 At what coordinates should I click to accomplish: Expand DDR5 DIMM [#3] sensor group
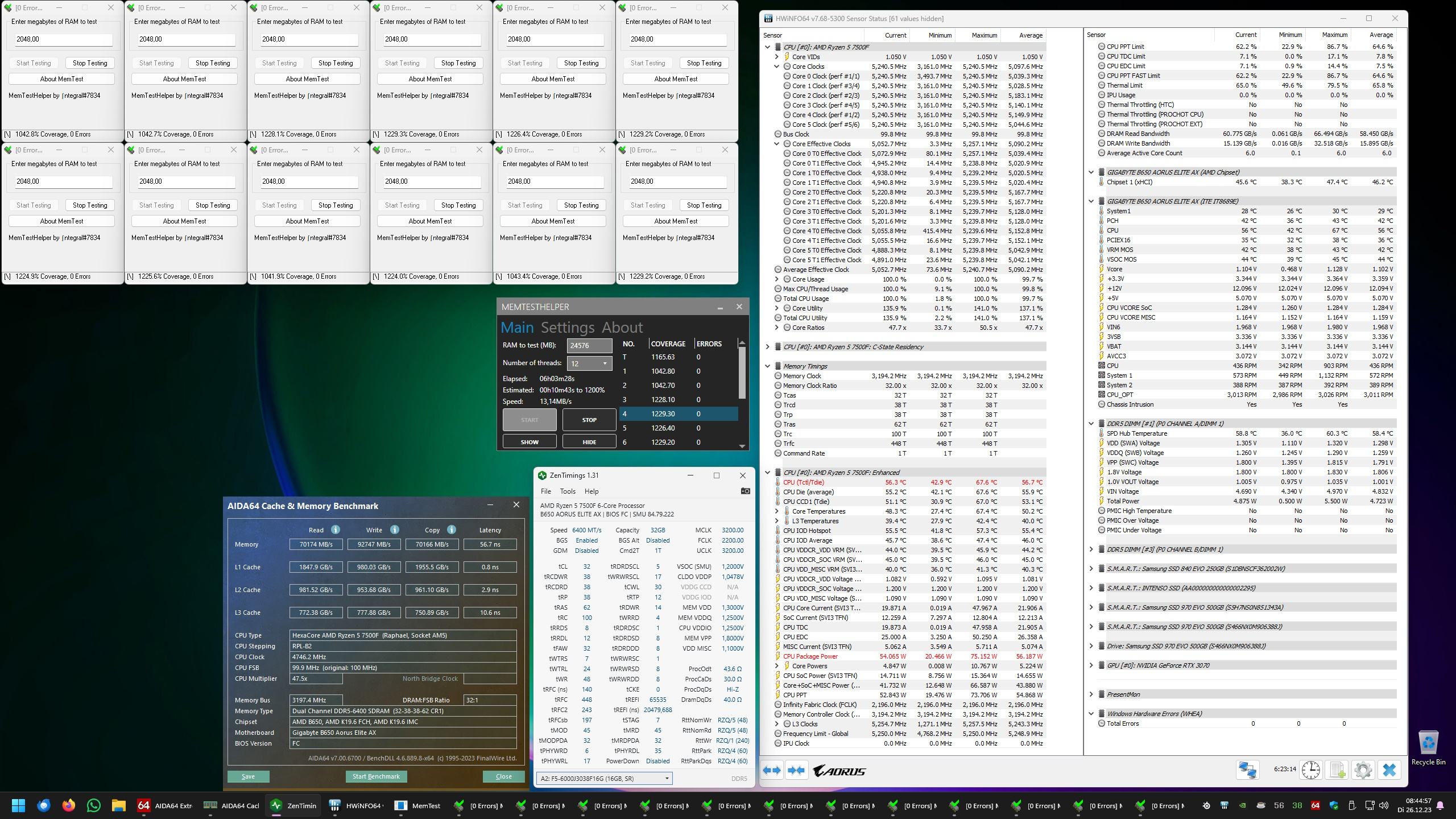(1091, 549)
